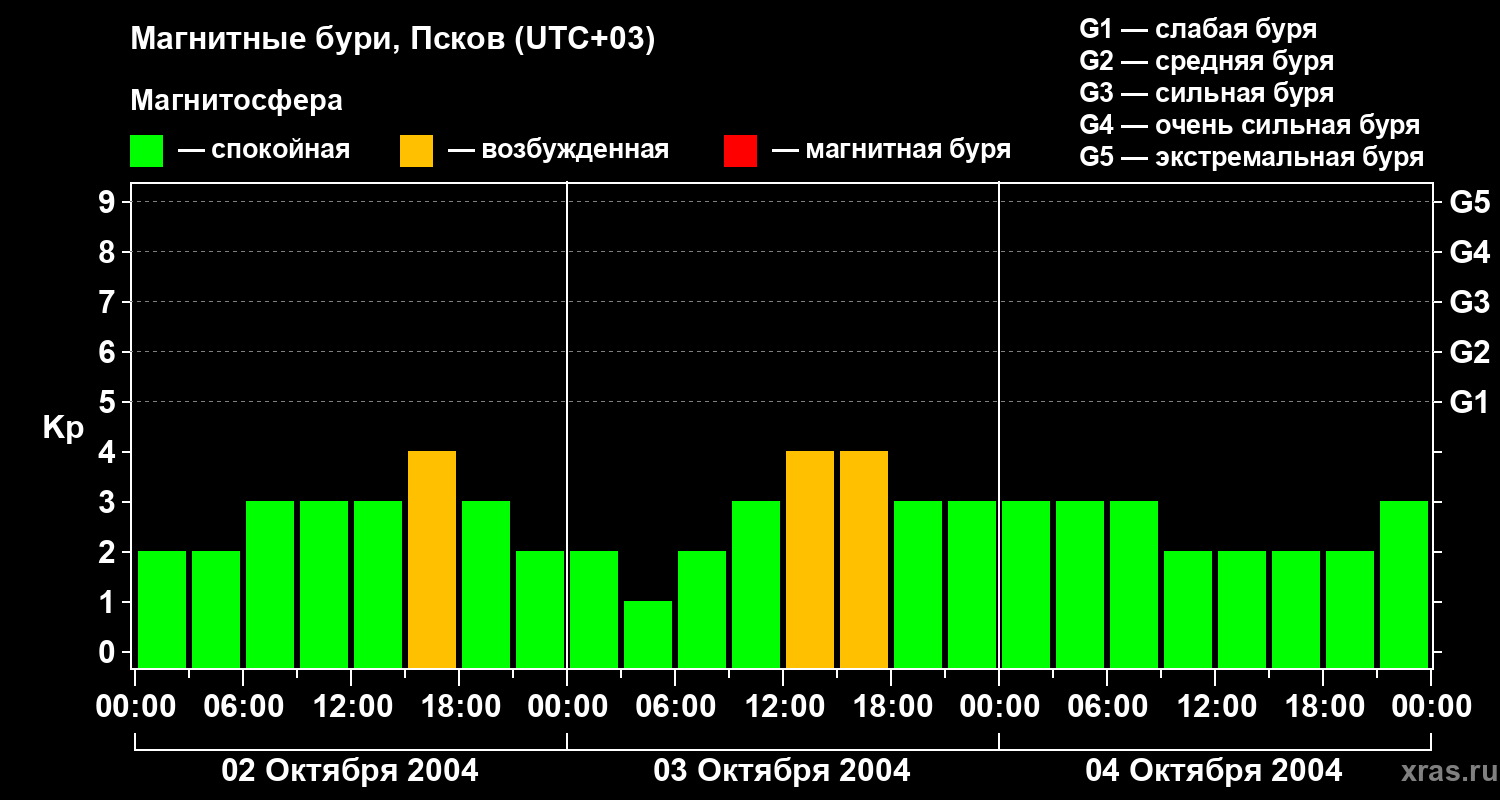This screenshot has width=1500, height=800.
Task: Click the 18:00 time label under 04 Октября
Action: 1323,707
